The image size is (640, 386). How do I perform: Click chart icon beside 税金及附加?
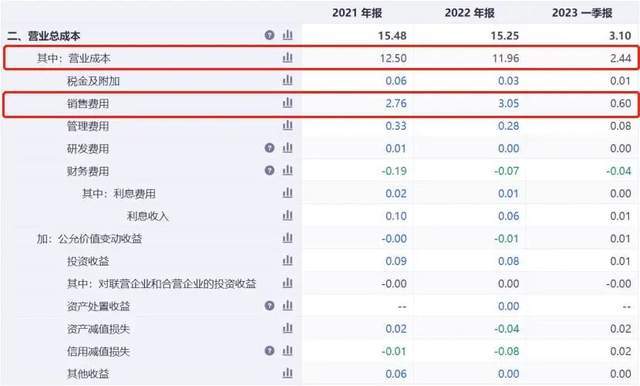(x=288, y=80)
